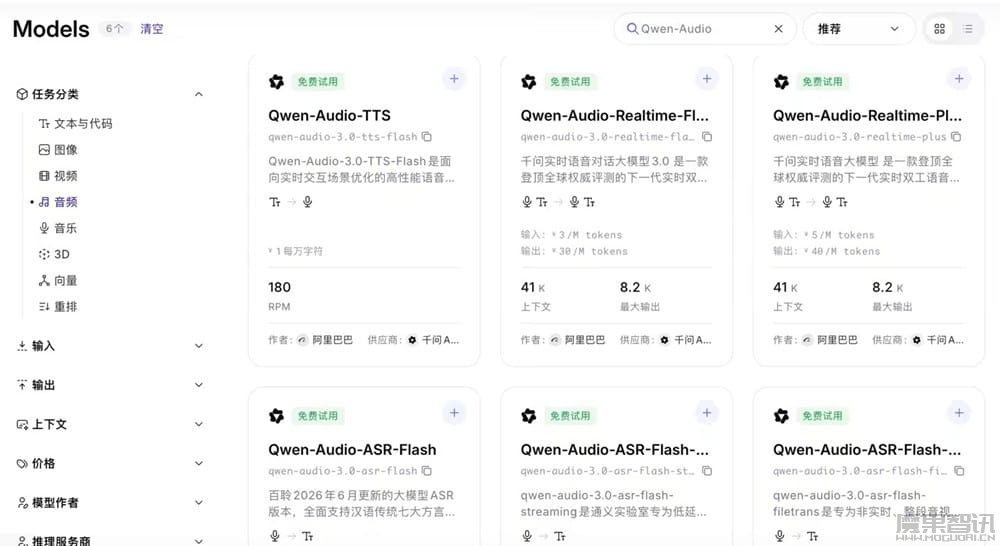Screen dimensions: 1000x546
Task: Switch to list view layout
Action: click(x=967, y=29)
